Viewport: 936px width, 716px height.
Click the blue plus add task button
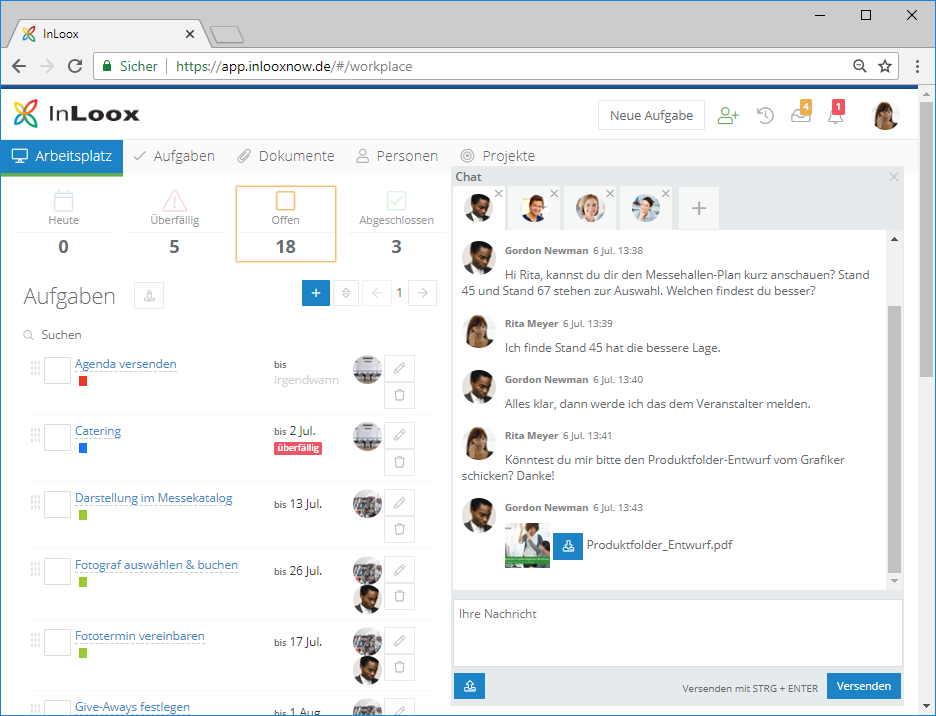[316, 293]
